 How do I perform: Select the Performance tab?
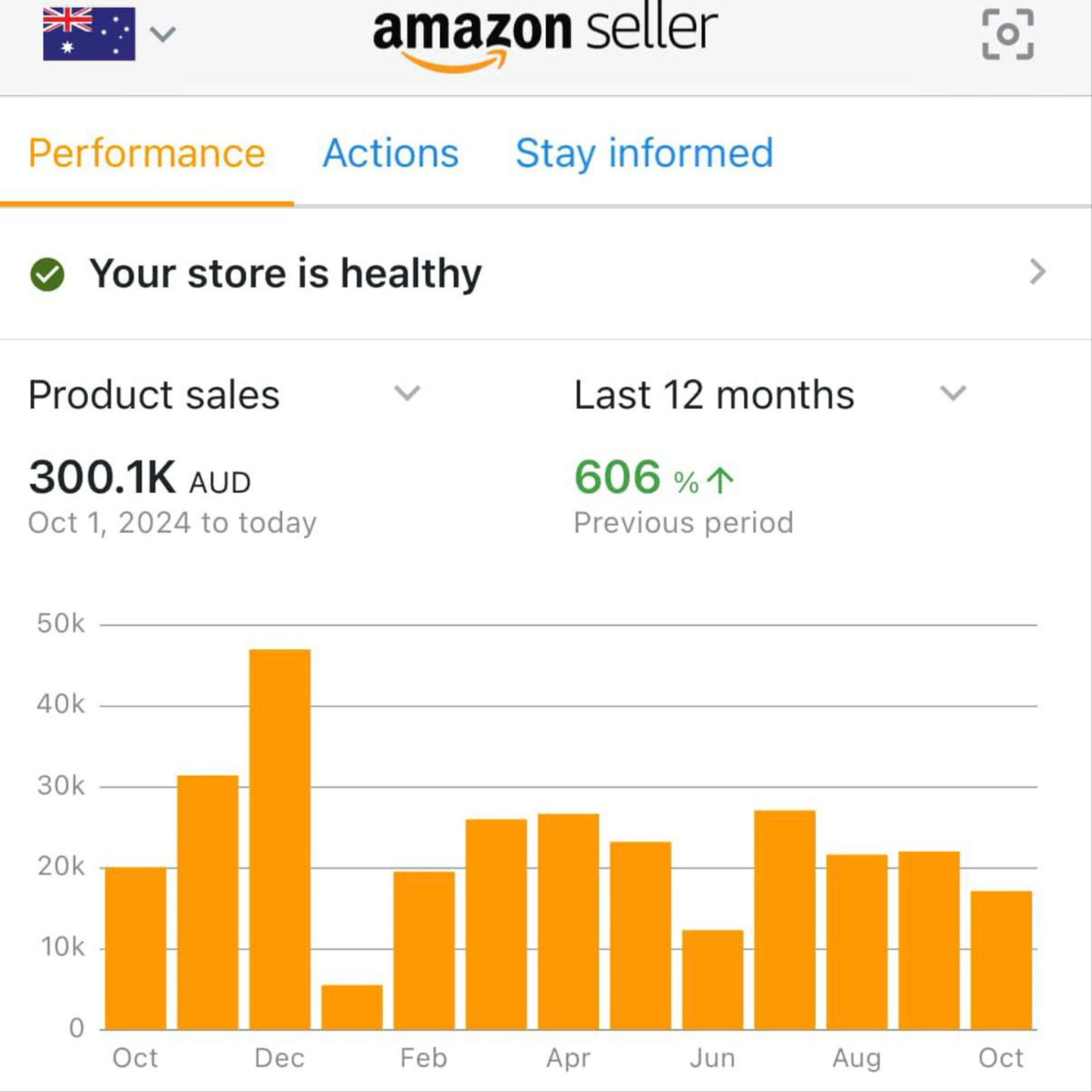(146, 153)
